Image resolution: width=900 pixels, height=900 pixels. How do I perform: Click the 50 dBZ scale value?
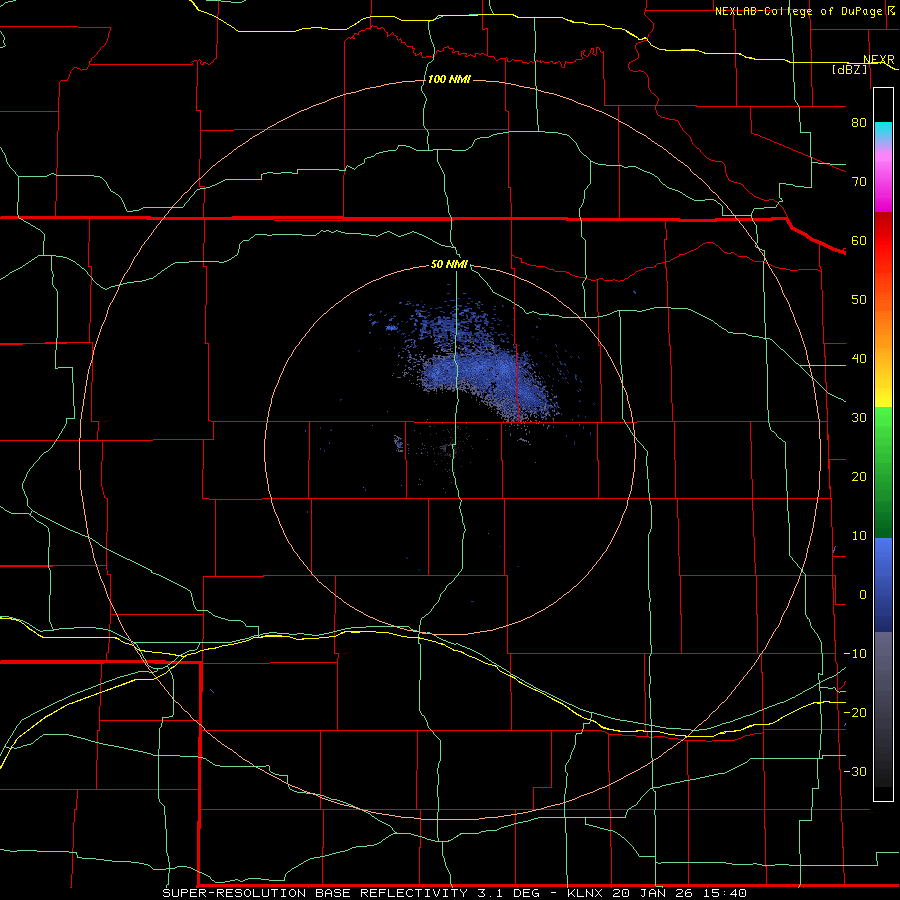click(859, 300)
